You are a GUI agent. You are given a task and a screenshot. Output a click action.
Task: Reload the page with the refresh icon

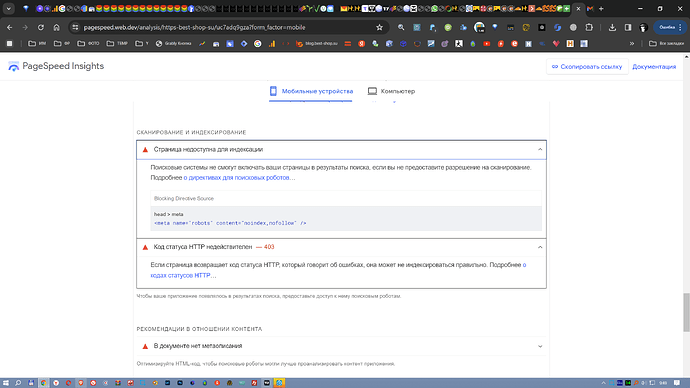tap(41, 27)
